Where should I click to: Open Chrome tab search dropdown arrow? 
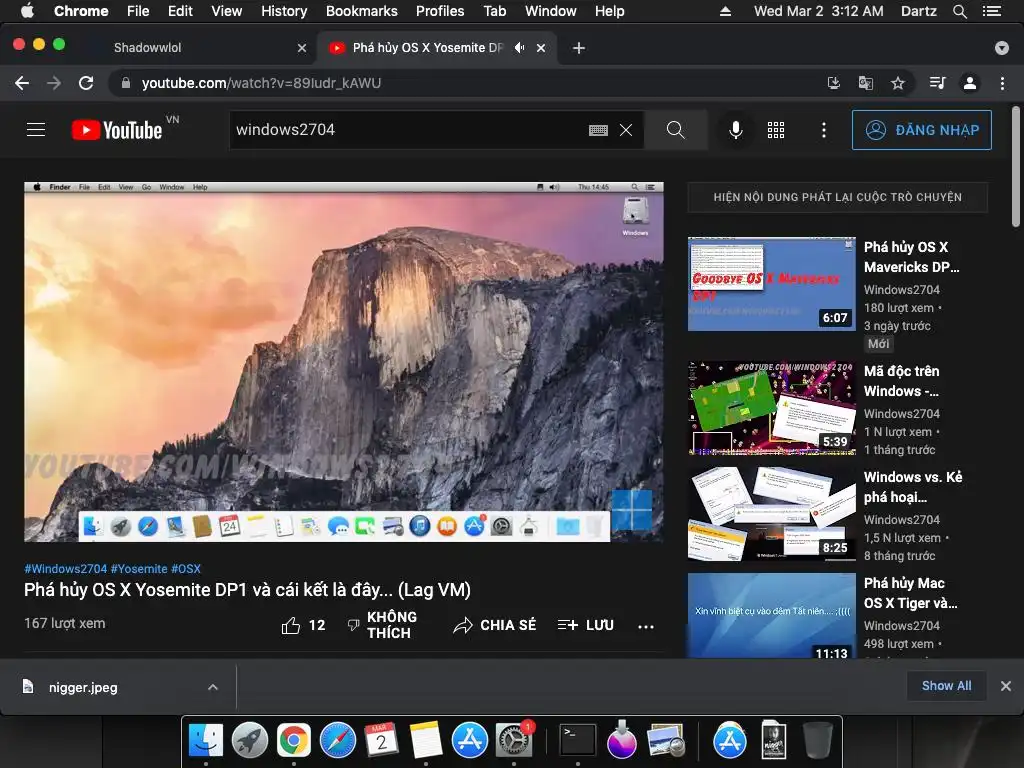click(x=1002, y=48)
